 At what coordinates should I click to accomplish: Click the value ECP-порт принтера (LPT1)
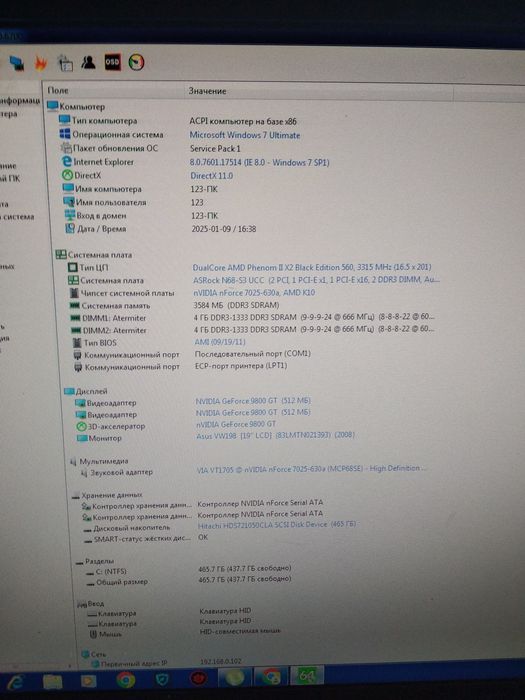[x=241, y=366]
